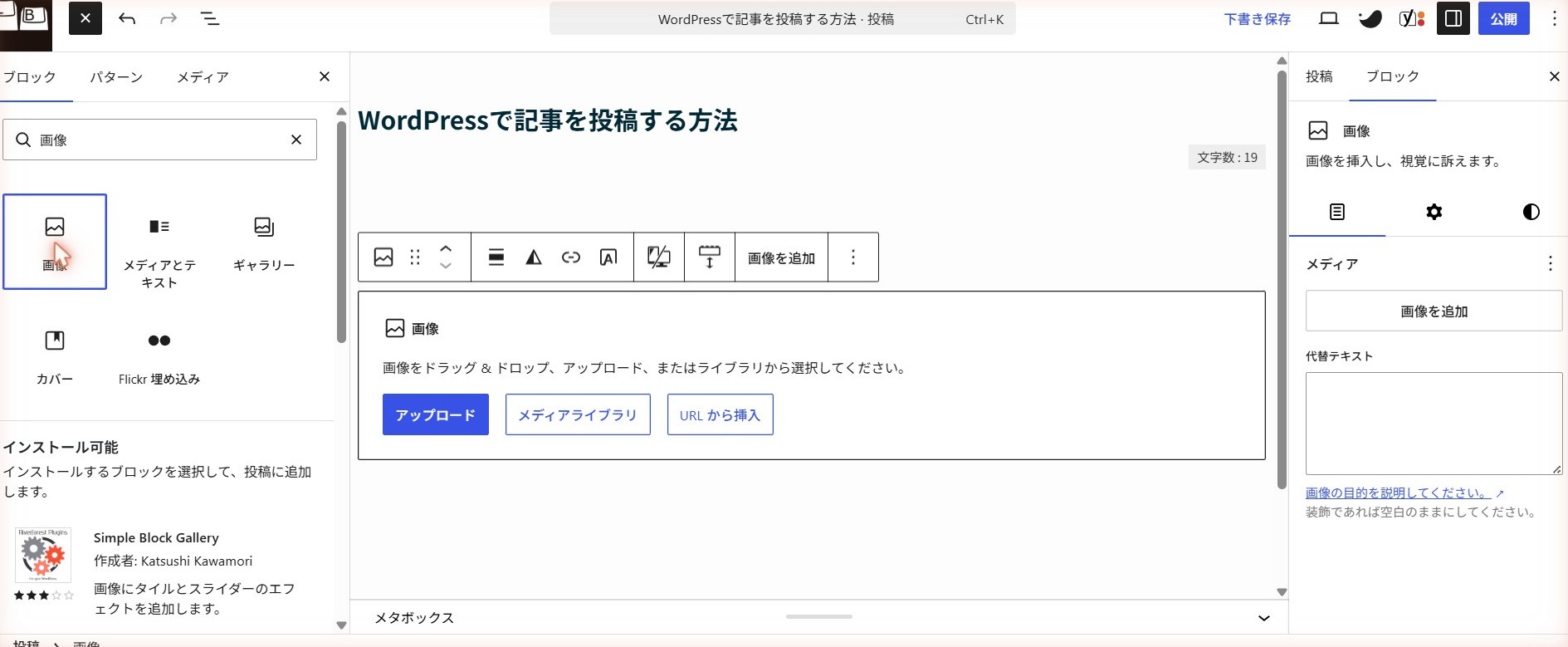Insert the カバー block

point(55,357)
